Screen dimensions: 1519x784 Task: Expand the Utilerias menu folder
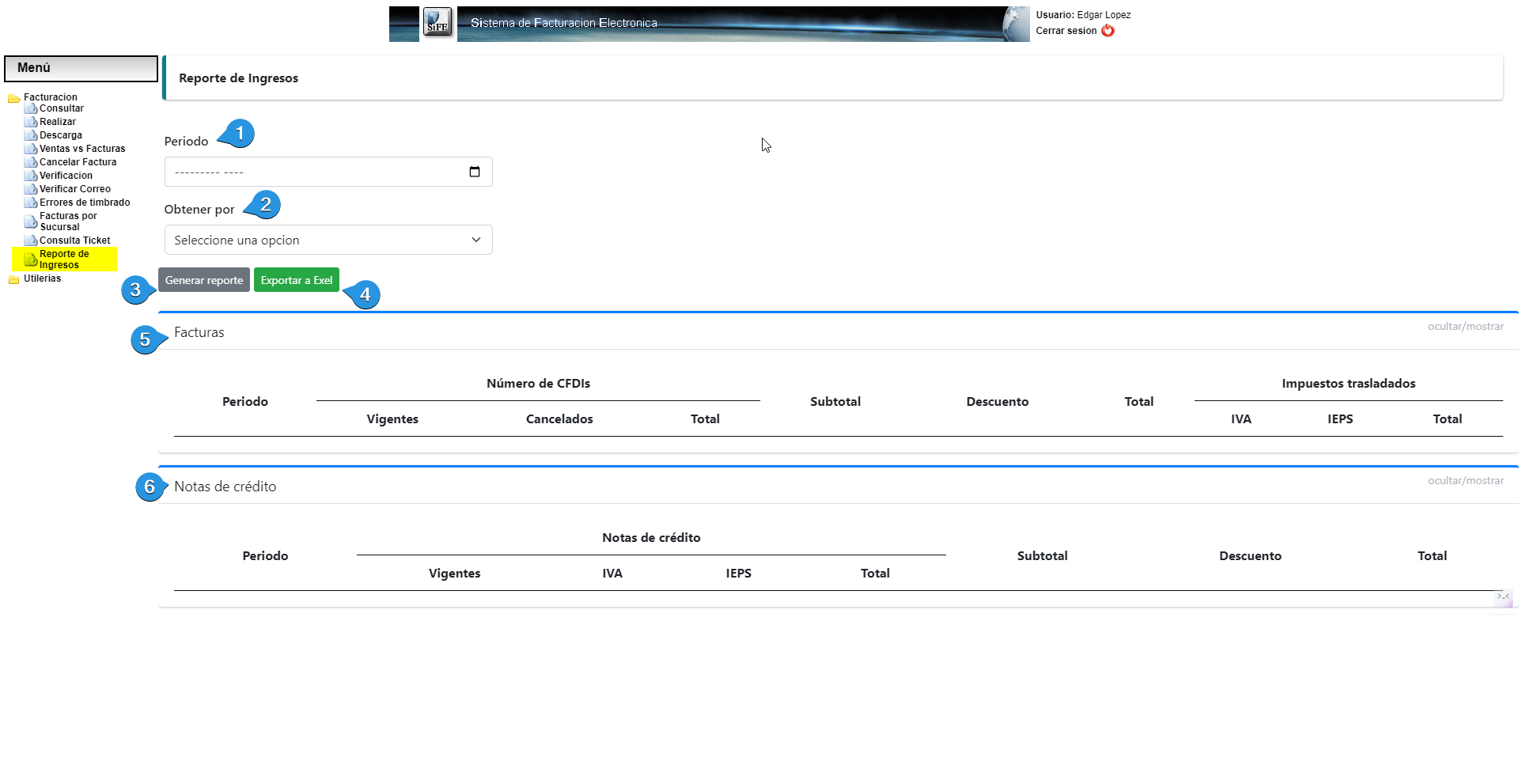42,278
